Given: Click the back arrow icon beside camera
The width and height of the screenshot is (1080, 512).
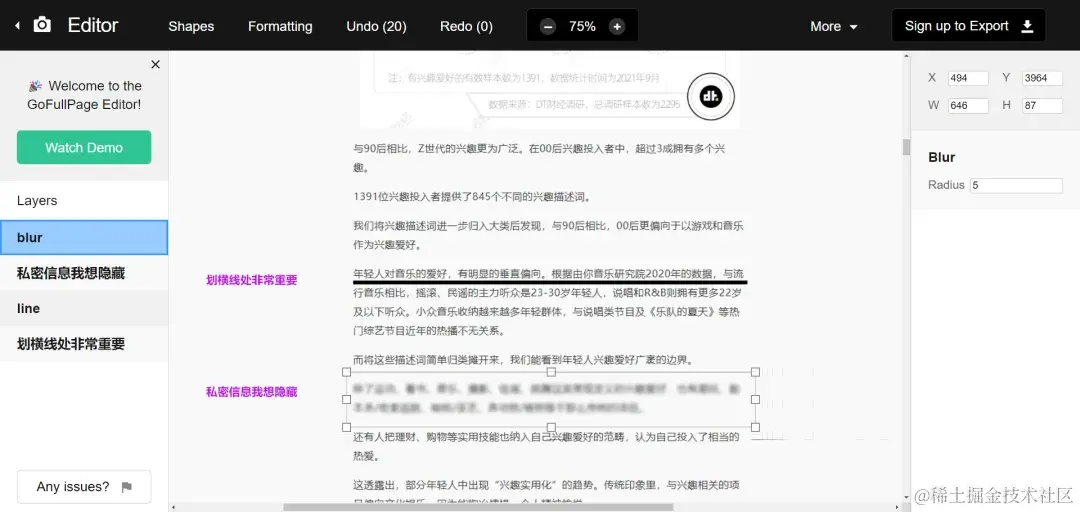Looking at the screenshot, I should click(x=17, y=26).
